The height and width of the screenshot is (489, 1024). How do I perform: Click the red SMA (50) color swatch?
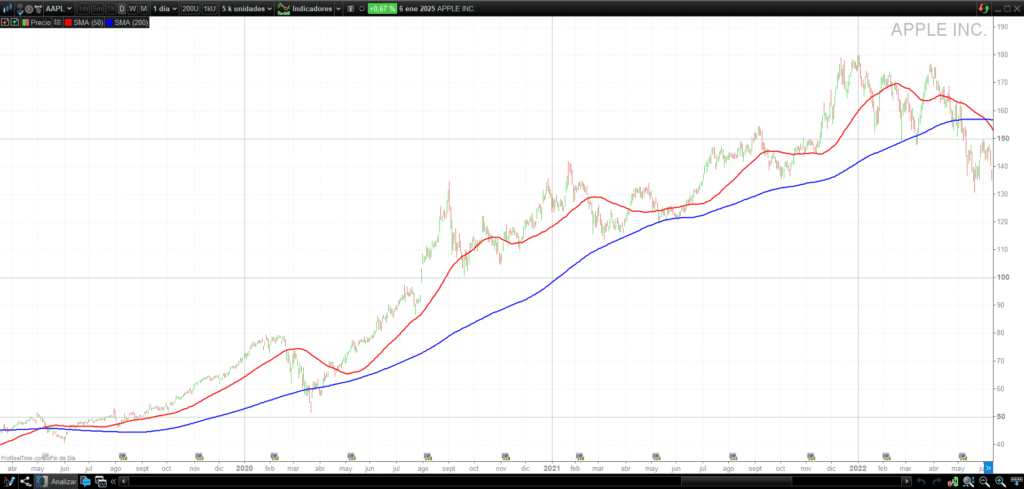pyautogui.click(x=68, y=21)
